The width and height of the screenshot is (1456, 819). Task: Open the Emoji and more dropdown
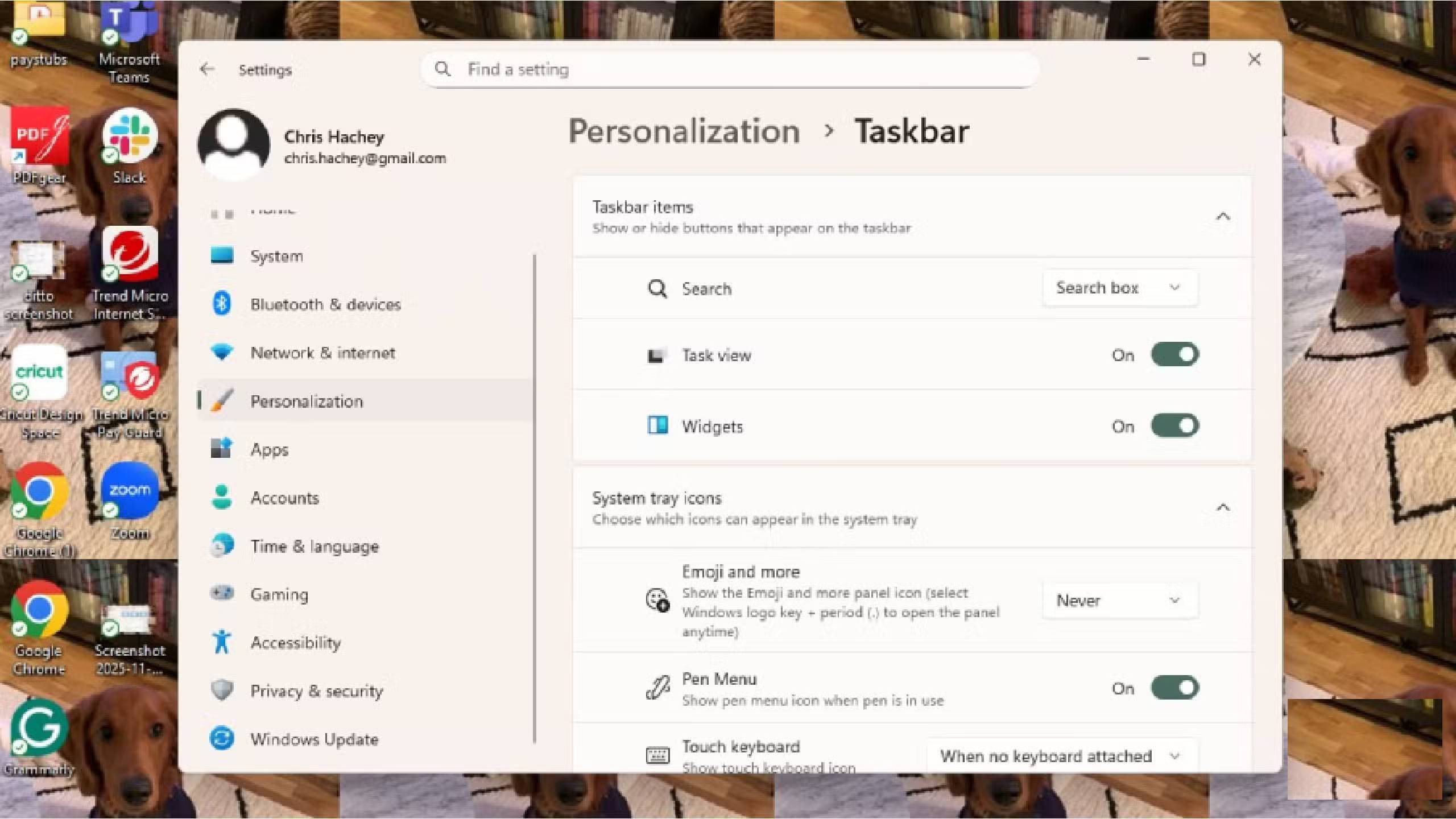click(1118, 600)
